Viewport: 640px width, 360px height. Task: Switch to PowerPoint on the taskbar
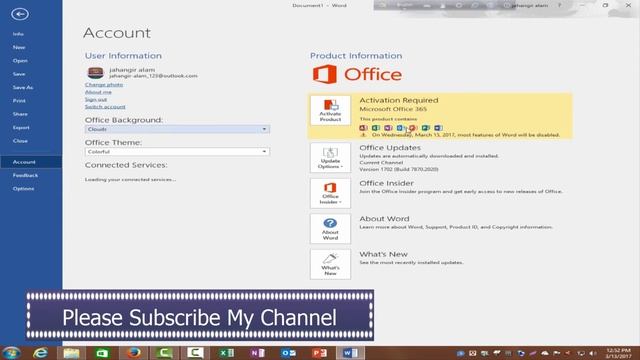click(x=319, y=353)
